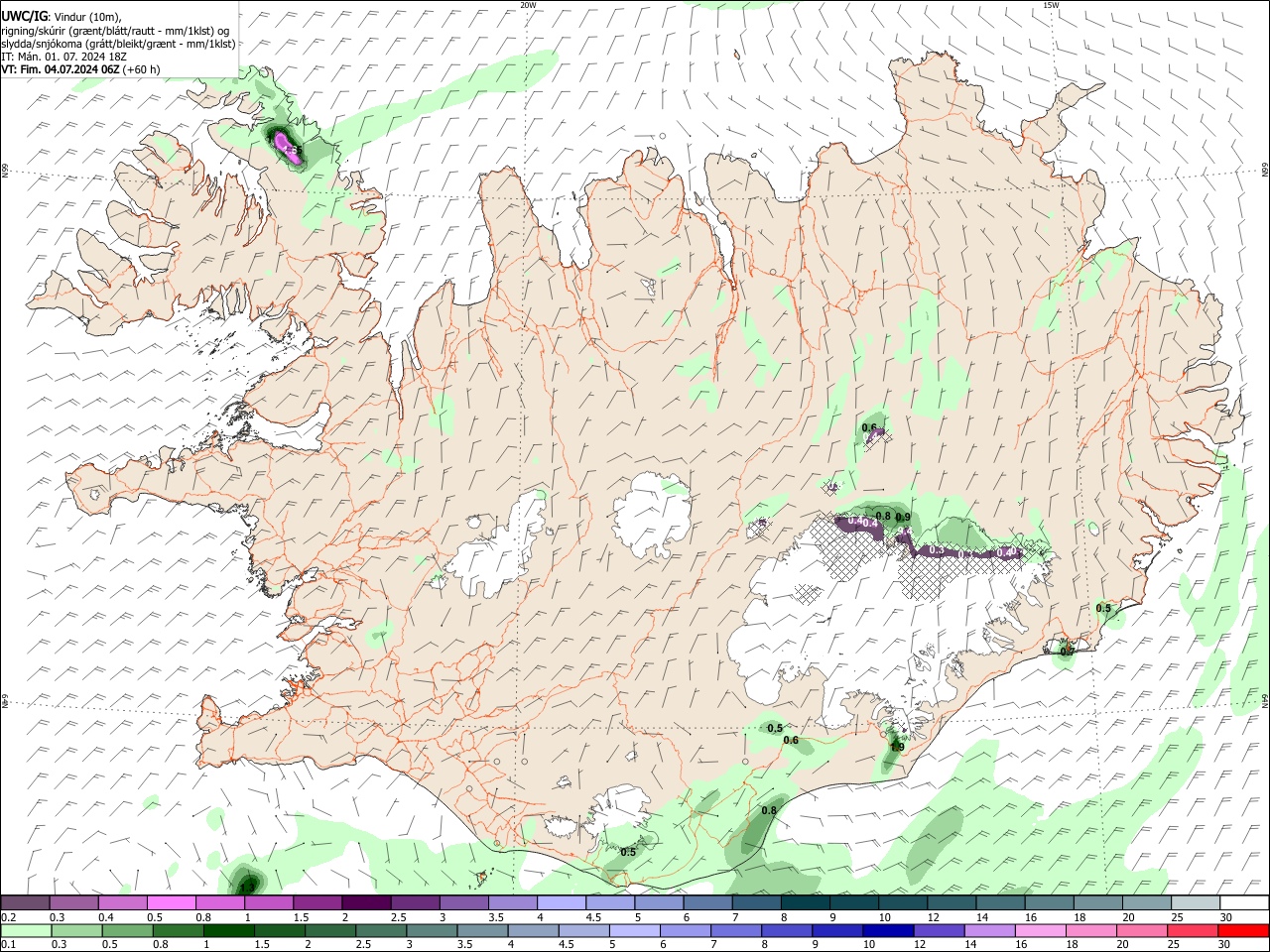Click the 'IT: Mán. 01. 07. 2024 18Z' line
The height and width of the screenshot is (952, 1270).
pyautogui.click(x=63, y=57)
